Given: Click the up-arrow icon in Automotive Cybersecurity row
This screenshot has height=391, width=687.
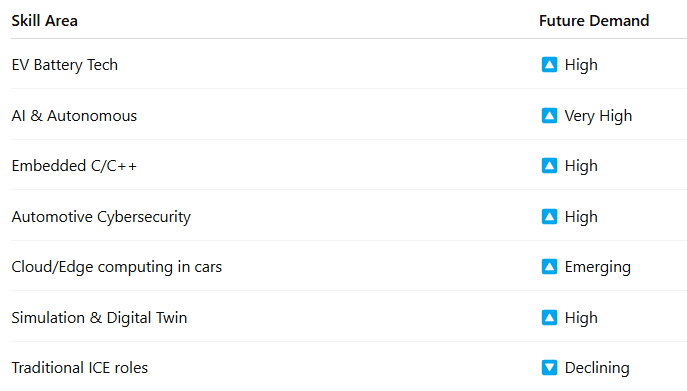Looking at the screenshot, I should 549,217.
